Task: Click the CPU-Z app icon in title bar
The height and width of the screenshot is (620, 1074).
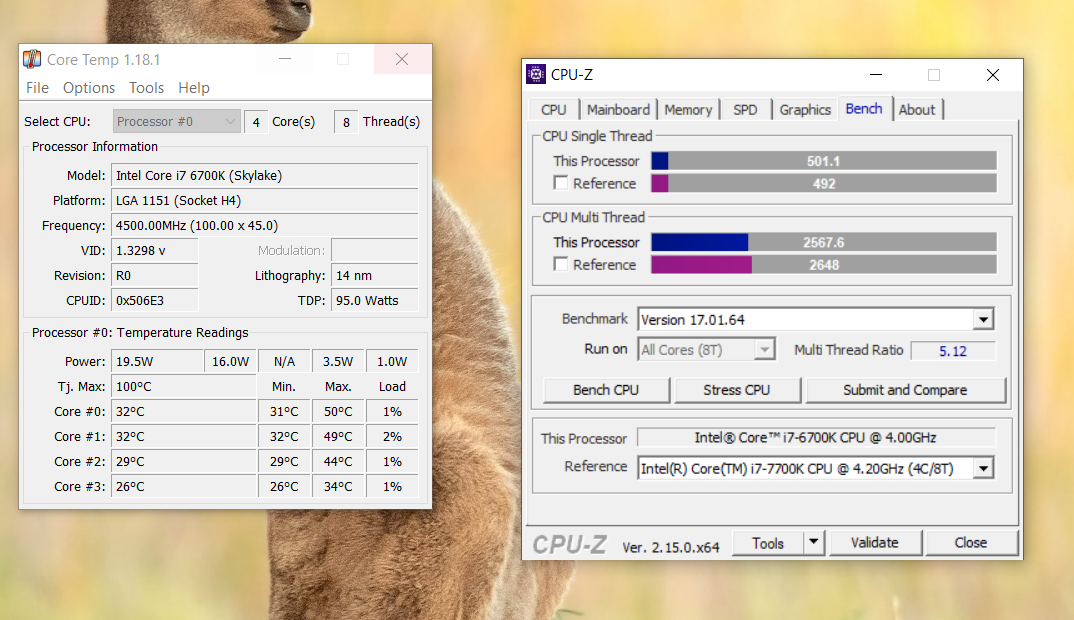Action: [536, 74]
